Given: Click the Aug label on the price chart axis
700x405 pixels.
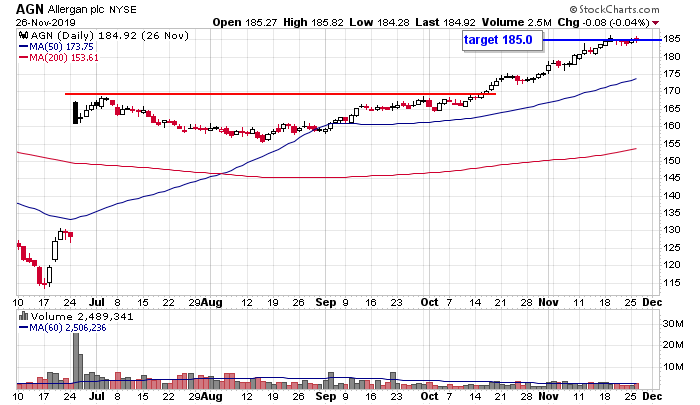Looking at the screenshot, I should pos(212,302).
